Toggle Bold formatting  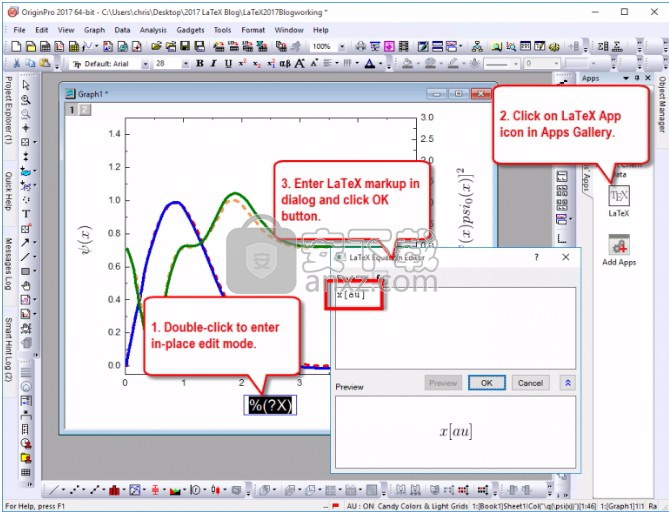point(200,64)
